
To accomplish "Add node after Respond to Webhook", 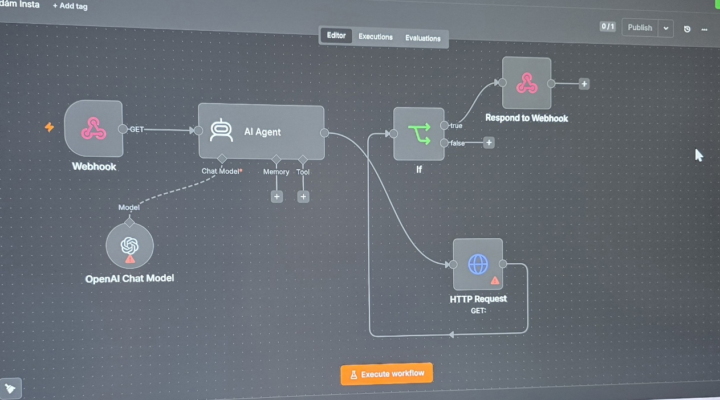I will coord(584,84).
